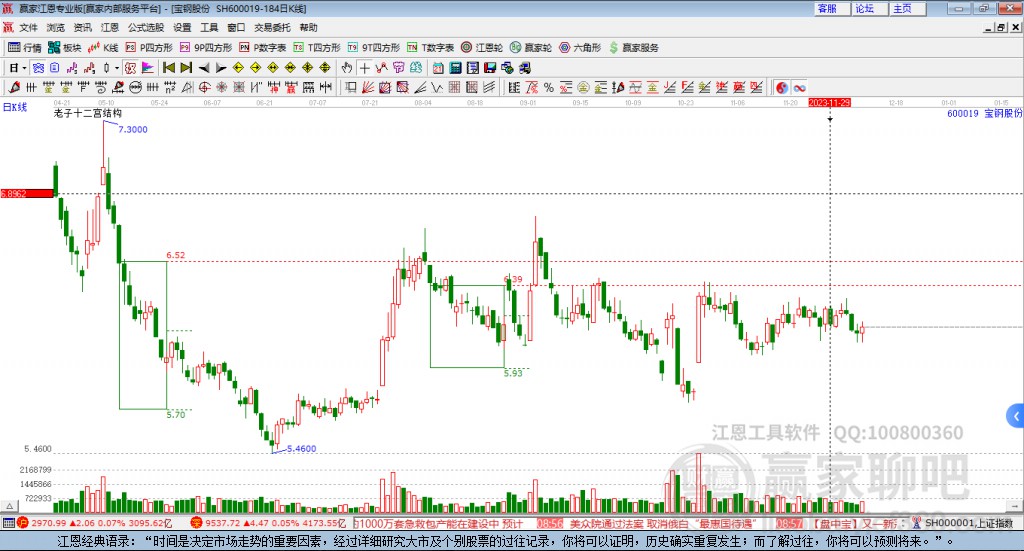This screenshot has width=1024, height=551.
Task: Toggle the pink flag chart icon
Action: [x=148, y=68]
